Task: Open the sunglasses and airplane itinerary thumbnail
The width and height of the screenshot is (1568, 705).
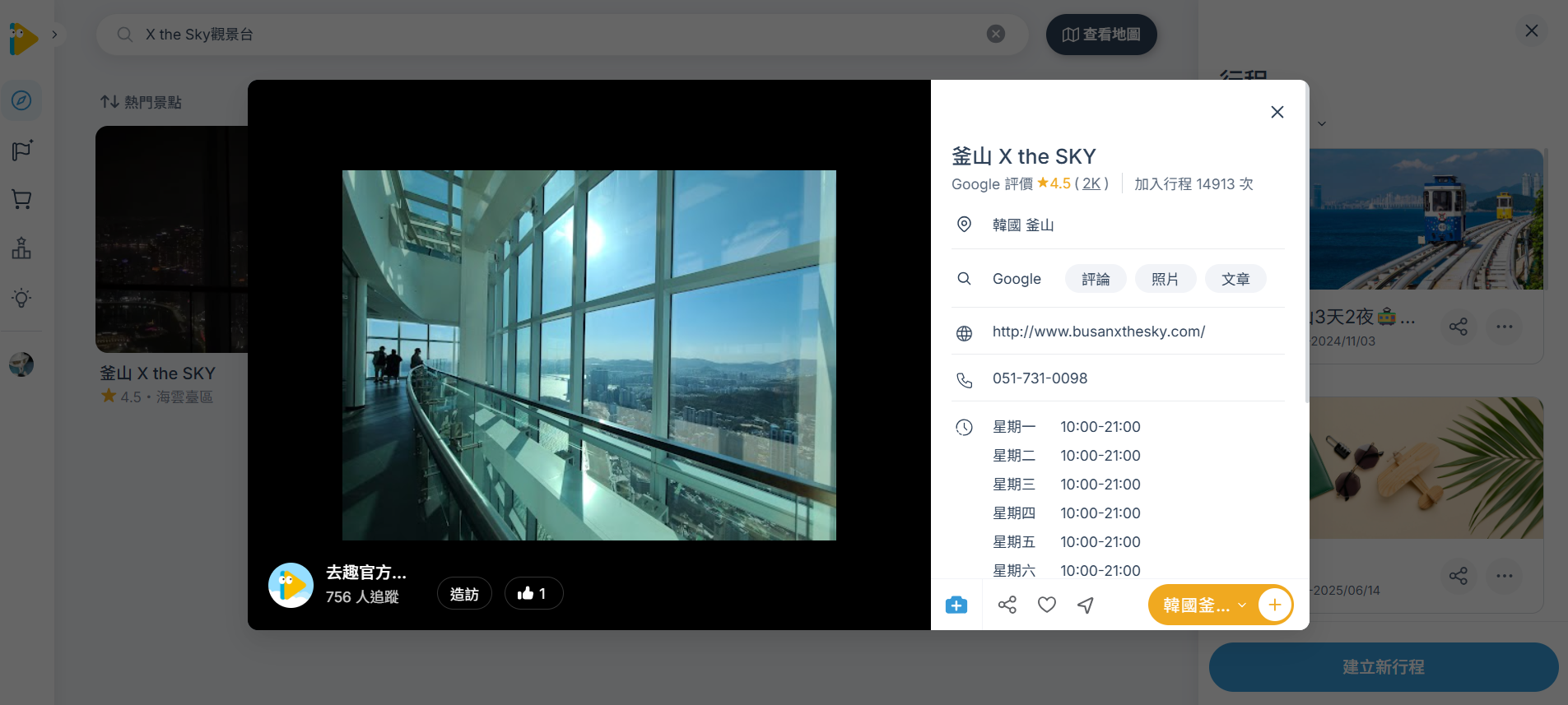Action: [x=1426, y=468]
